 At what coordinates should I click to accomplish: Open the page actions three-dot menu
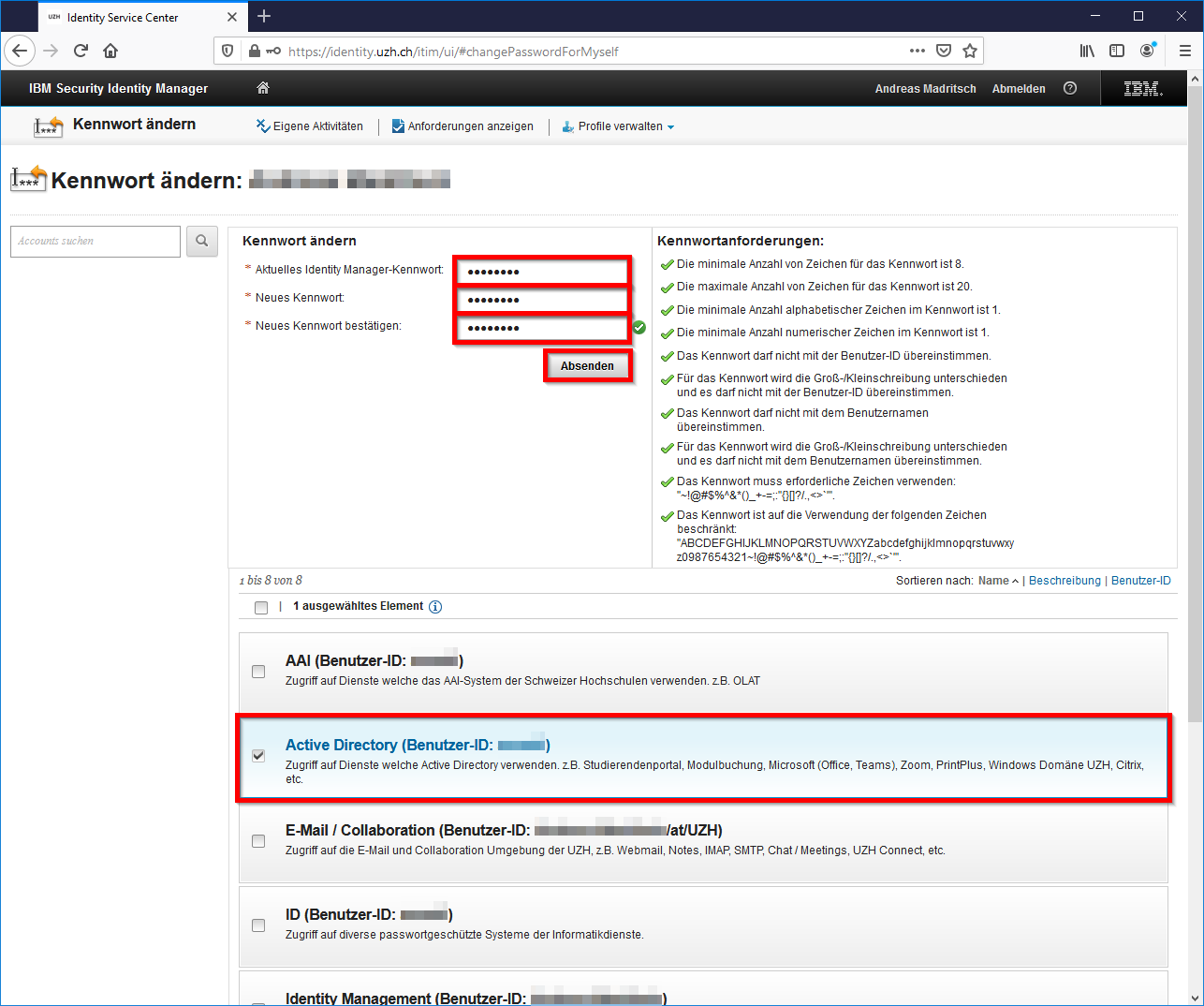[918, 52]
